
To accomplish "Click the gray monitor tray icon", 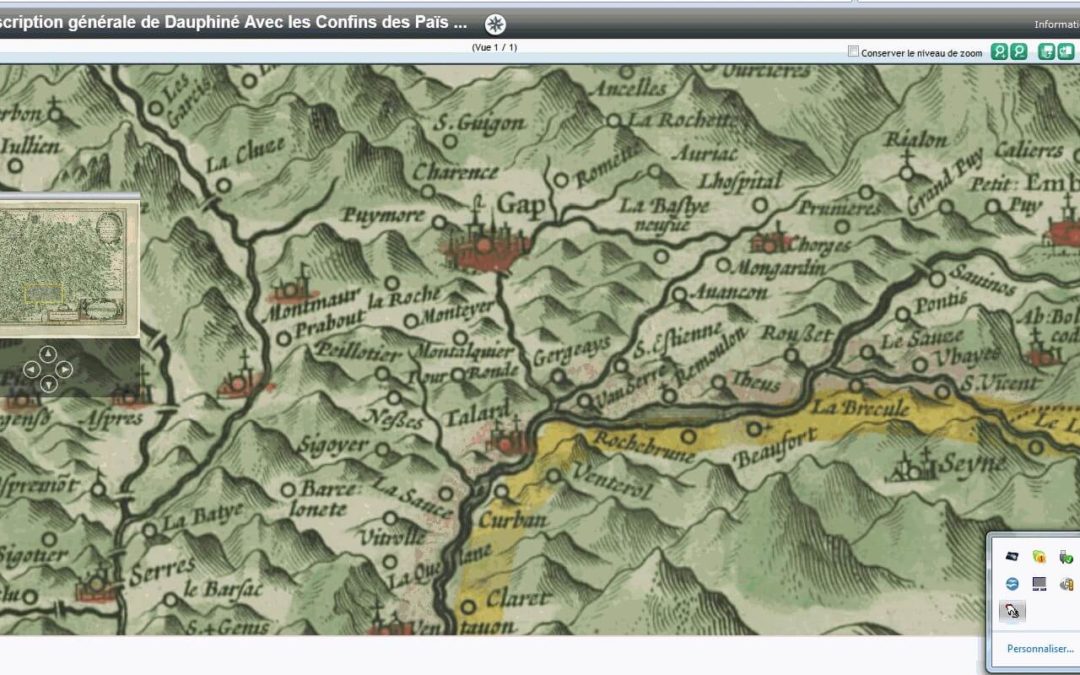I will [1039, 584].
